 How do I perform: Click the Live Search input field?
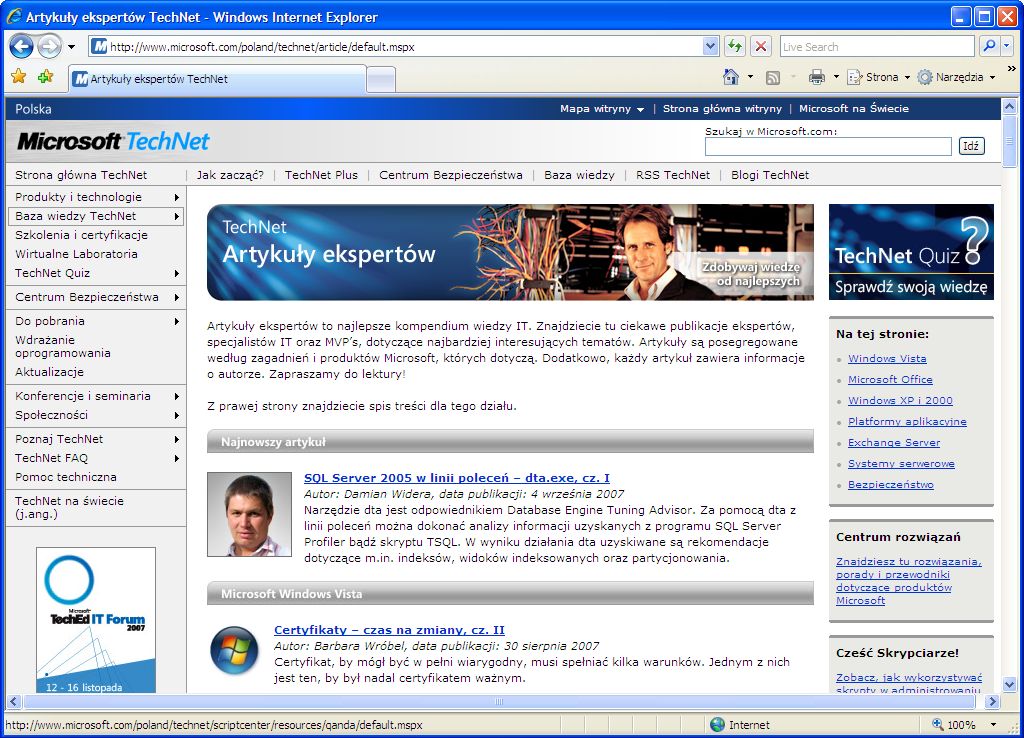(x=877, y=47)
